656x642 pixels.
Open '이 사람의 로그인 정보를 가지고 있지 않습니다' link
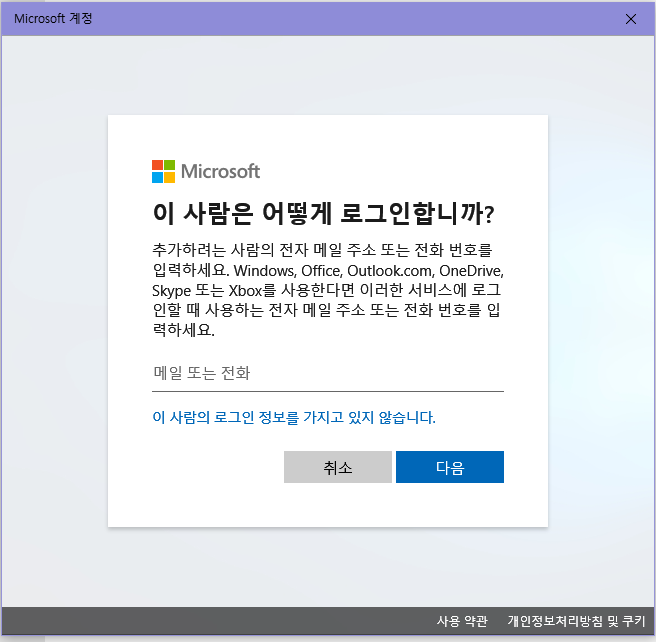[294, 417]
